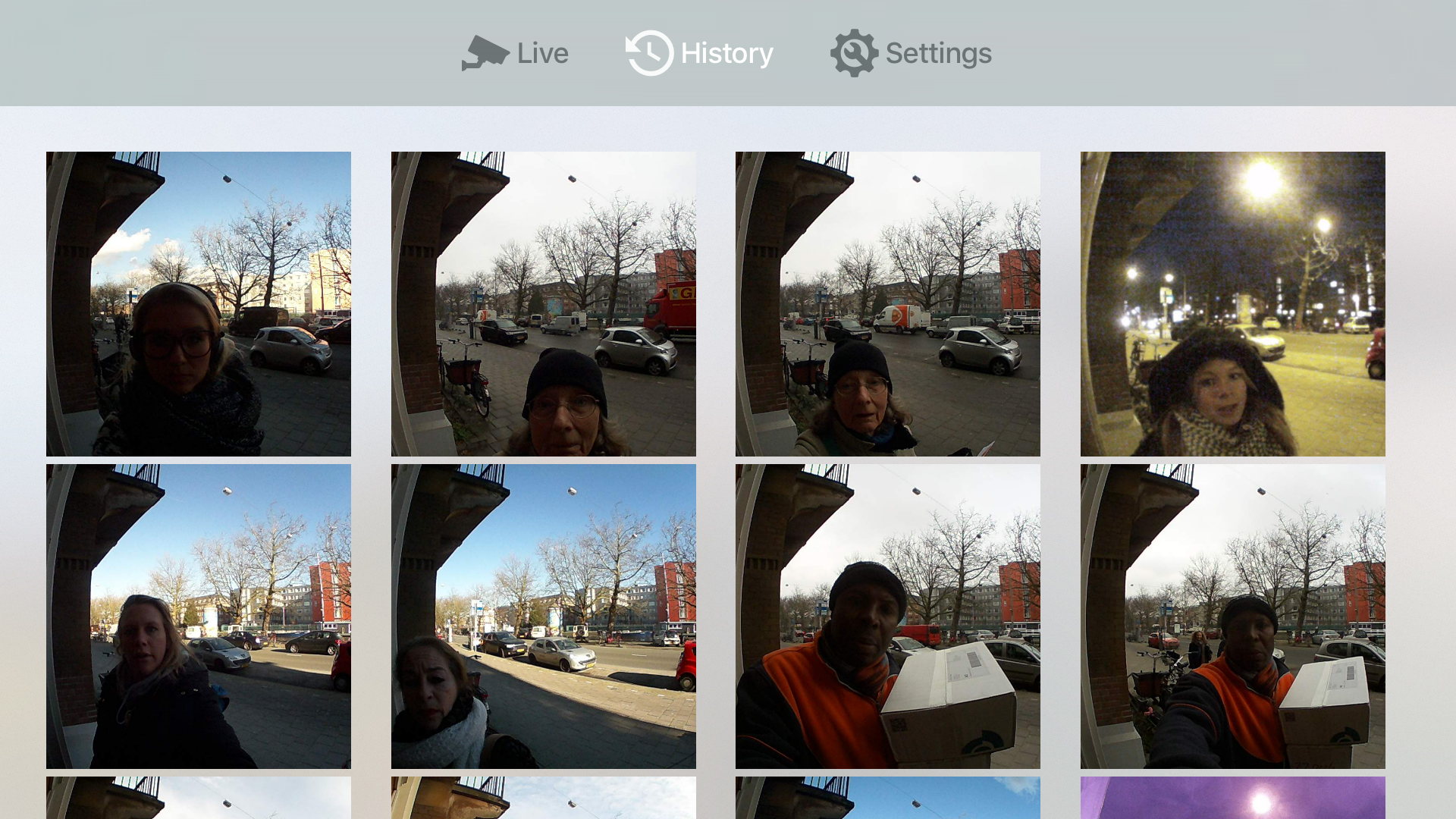Open snapshot with white delivery van behind visitor
The image size is (1456, 819).
pyautogui.click(x=888, y=304)
